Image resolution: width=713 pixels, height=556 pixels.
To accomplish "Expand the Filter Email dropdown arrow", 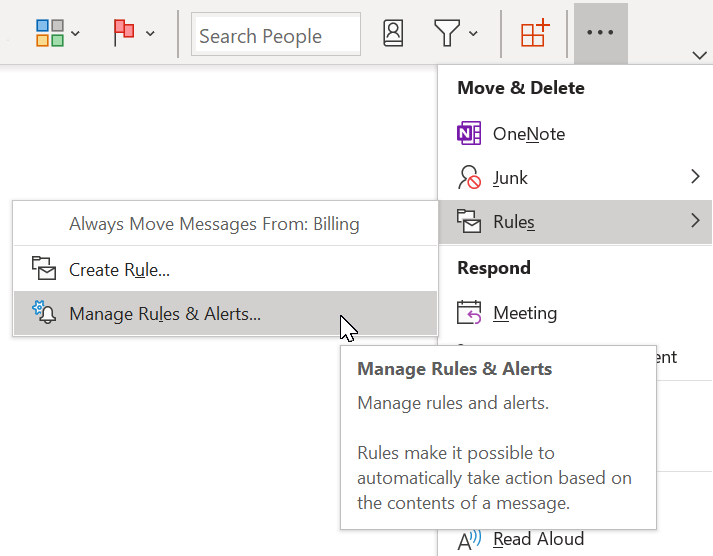I will tap(473, 34).
